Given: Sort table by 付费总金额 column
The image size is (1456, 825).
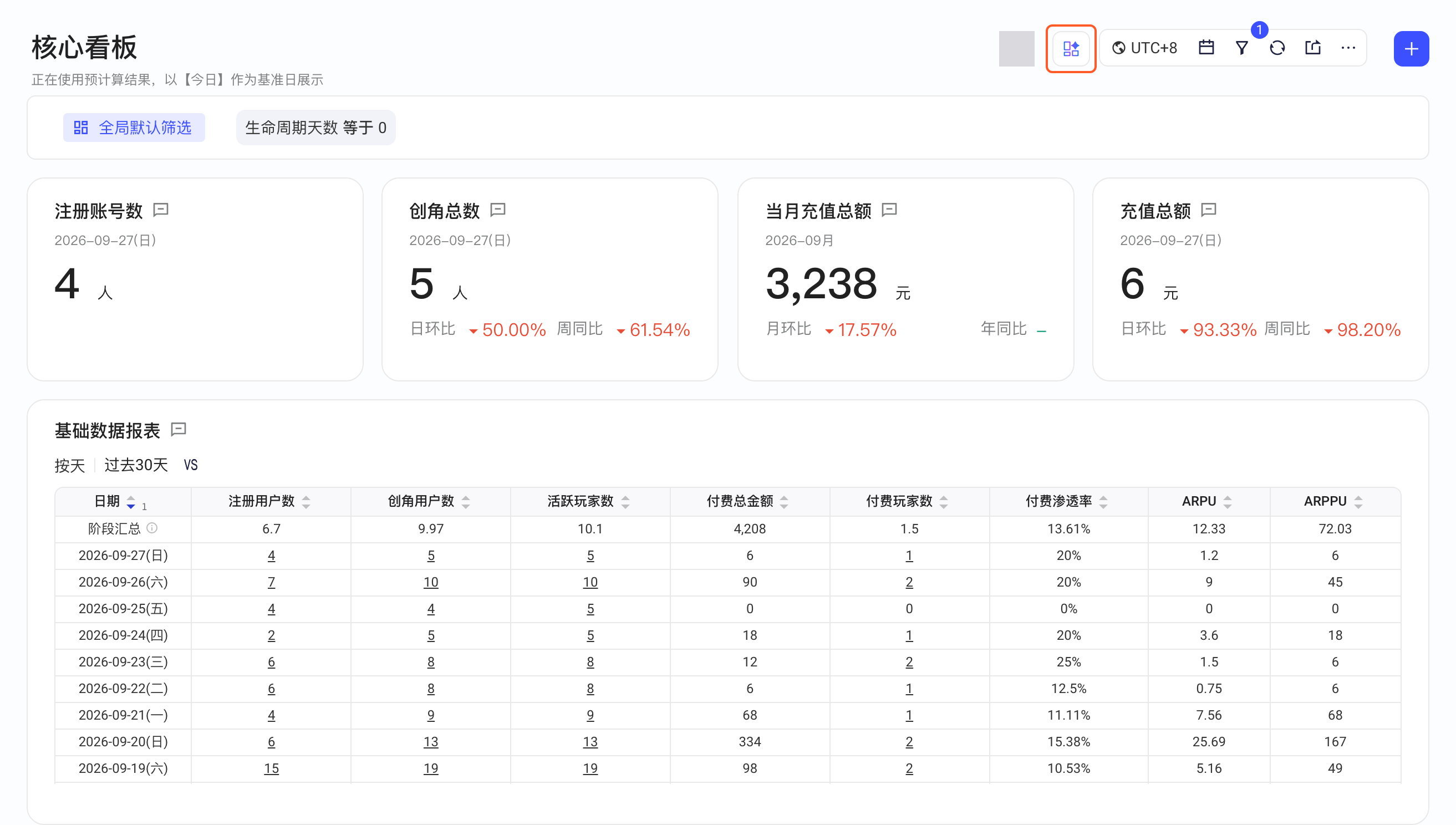Looking at the screenshot, I should pyautogui.click(x=784, y=502).
